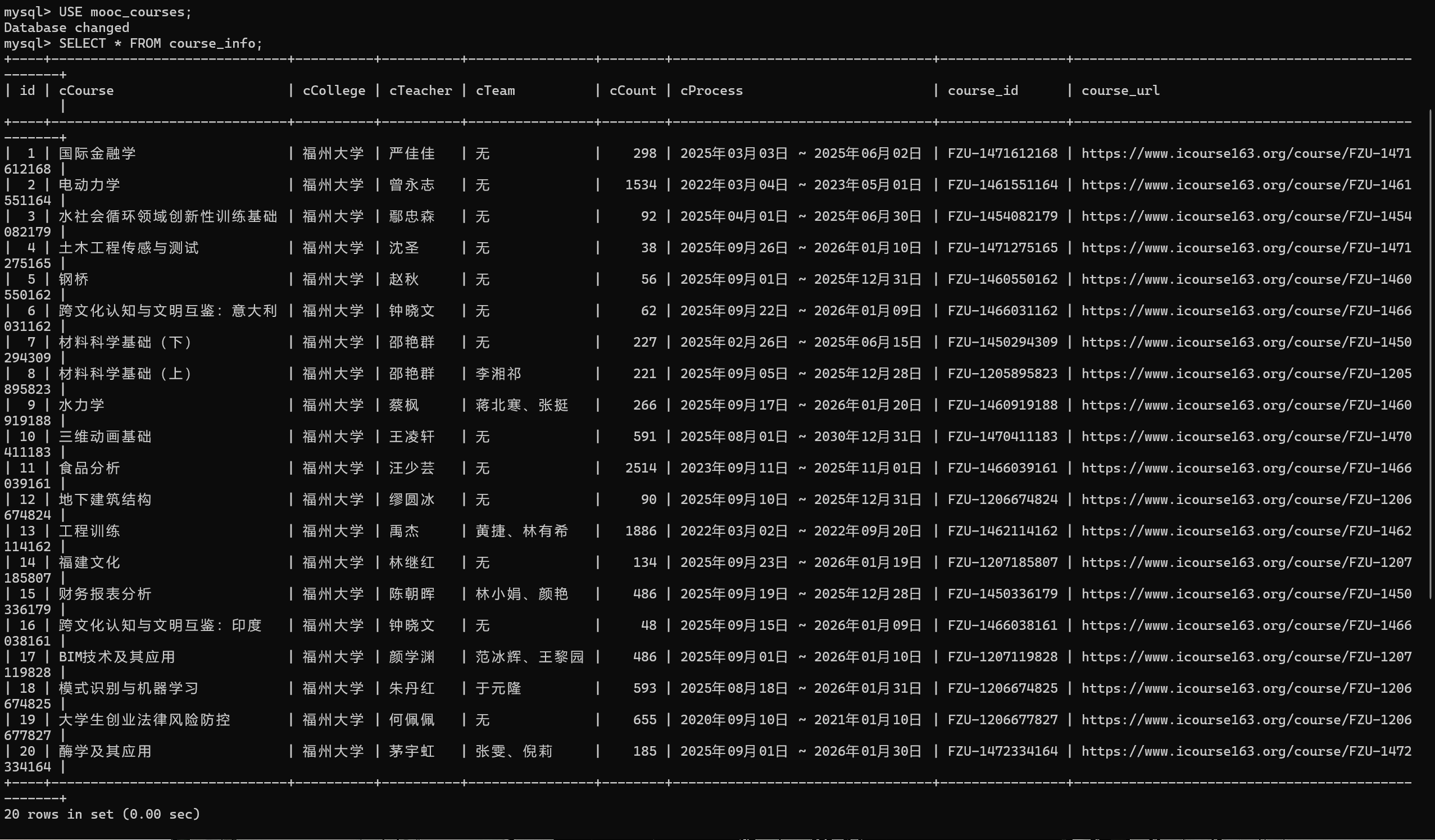Click the cCourse column header
The width and height of the screenshot is (1435, 840).
point(86,90)
